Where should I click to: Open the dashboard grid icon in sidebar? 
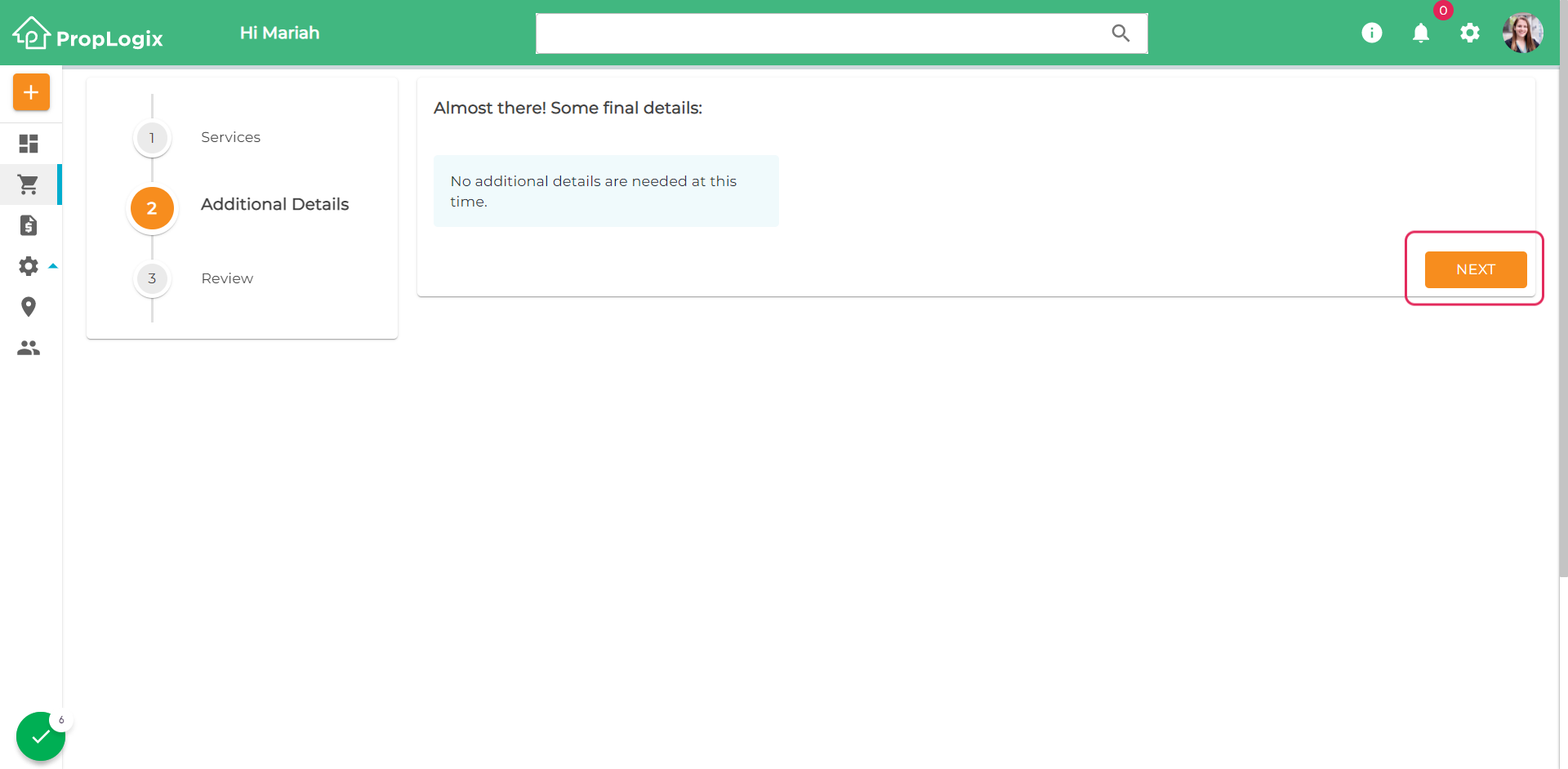pos(29,144)
